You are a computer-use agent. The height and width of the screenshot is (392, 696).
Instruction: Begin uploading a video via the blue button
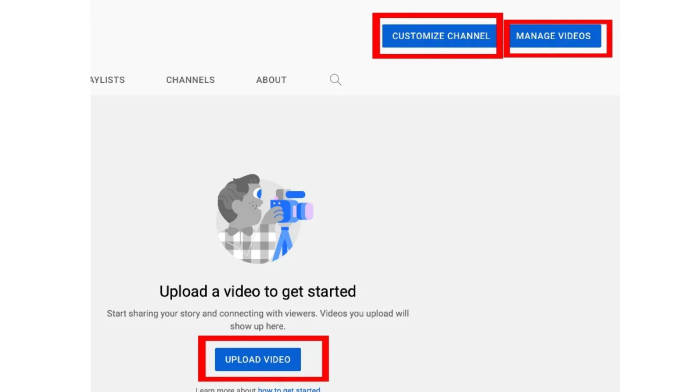258,359
